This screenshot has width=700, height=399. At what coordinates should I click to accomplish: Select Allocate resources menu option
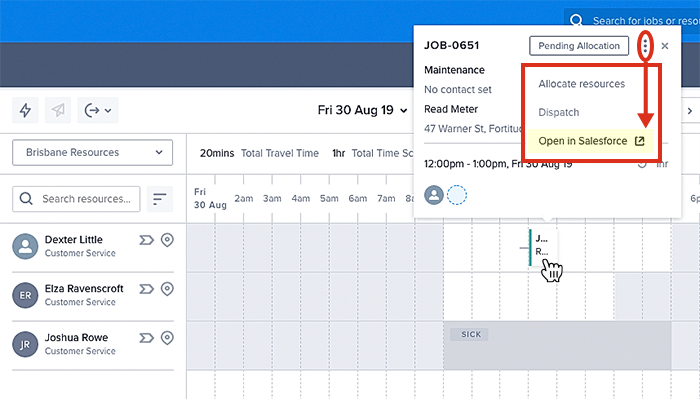(581, 84)
